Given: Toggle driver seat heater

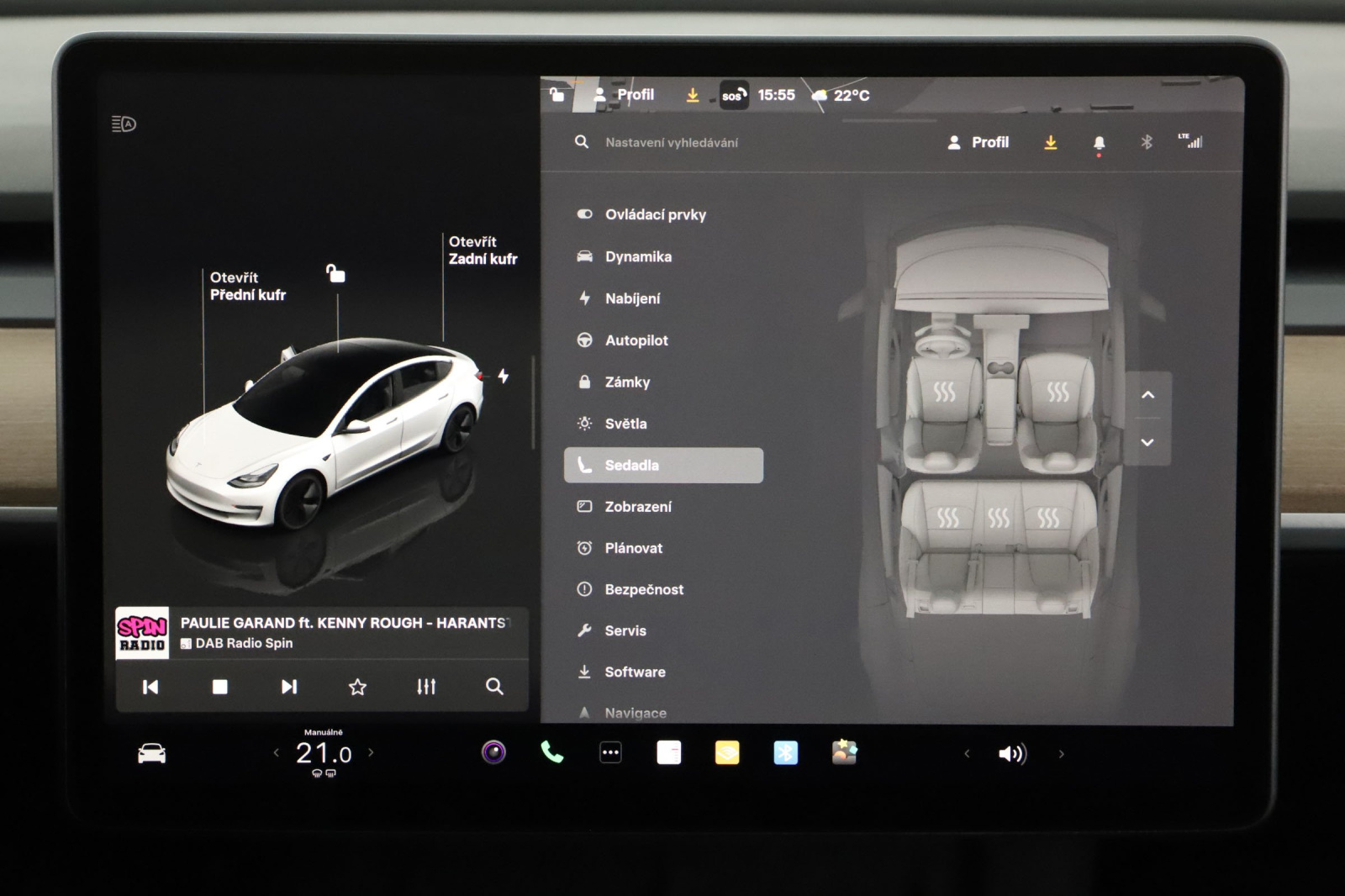Looking at the screenshot, I should [x=945, y=393].
